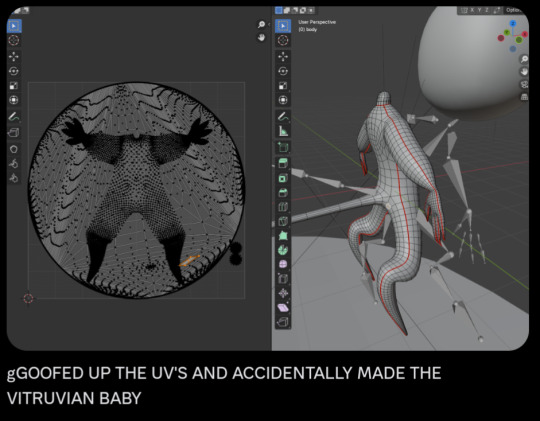
Task: Select the Annotate tool in UV editor
Action: [14, 117]
